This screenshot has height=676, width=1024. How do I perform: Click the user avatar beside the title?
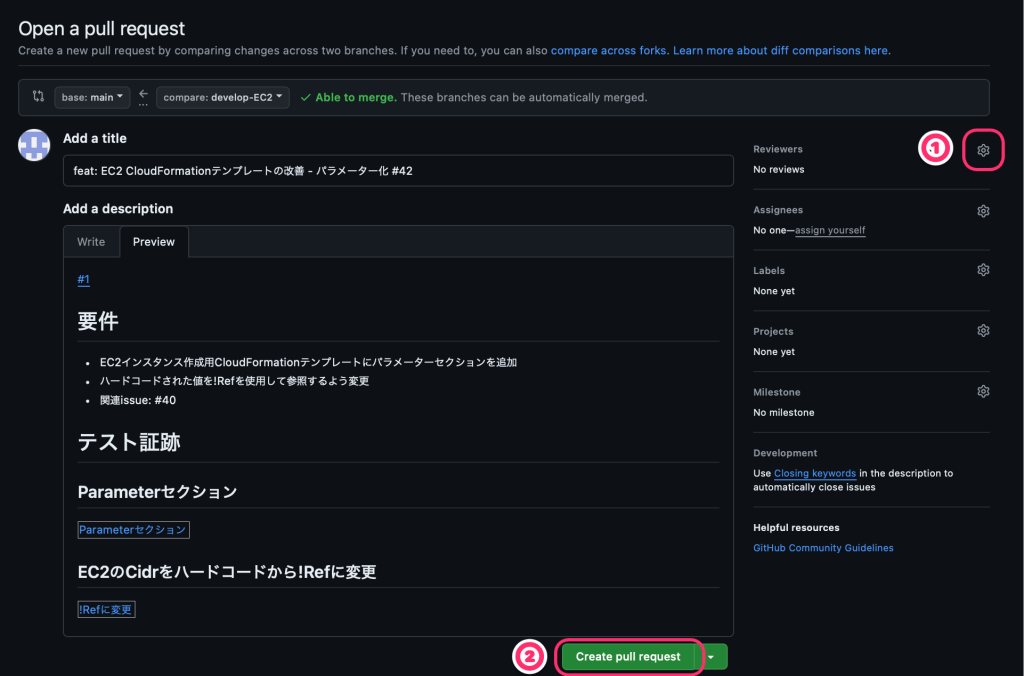pyautogui.click(x=34, y=146)
